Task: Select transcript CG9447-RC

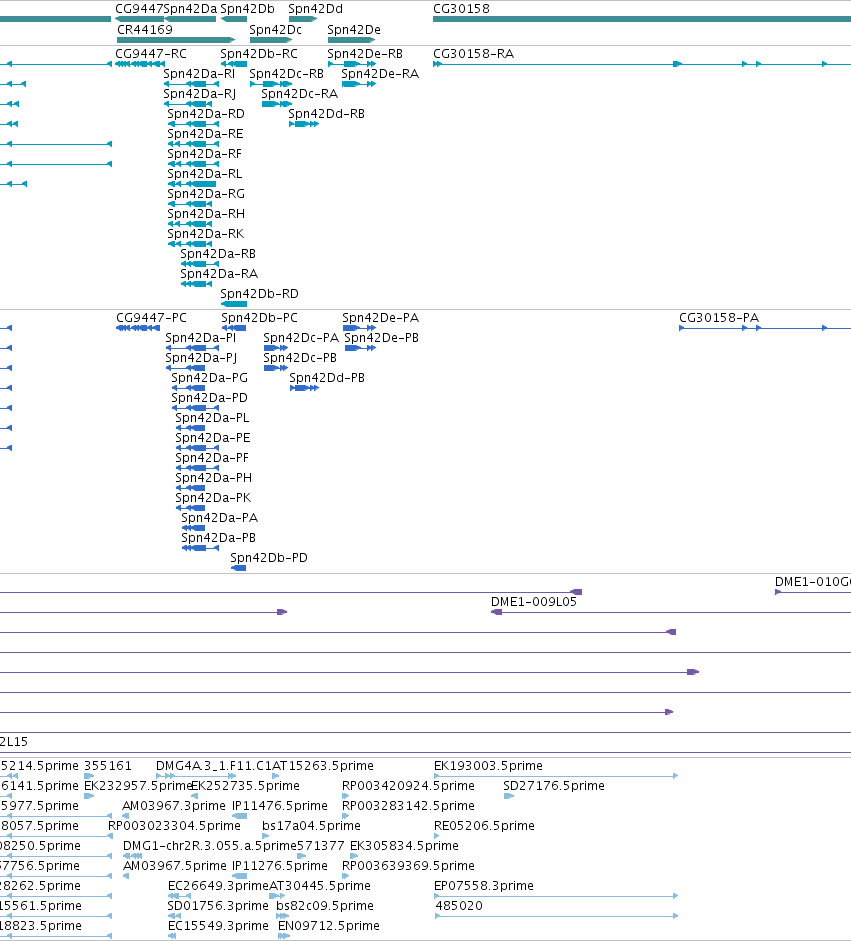Action: pyautogui.click(x=151, y=53)
